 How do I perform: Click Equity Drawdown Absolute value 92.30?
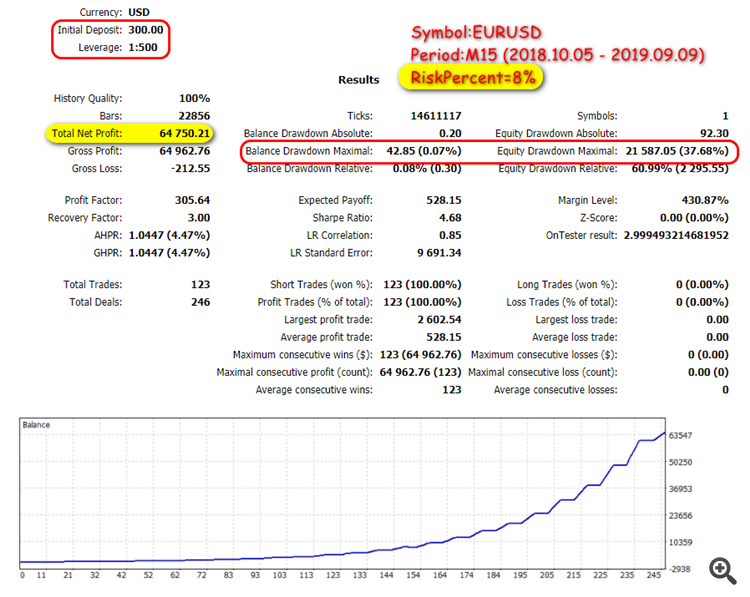pos(714,133)
